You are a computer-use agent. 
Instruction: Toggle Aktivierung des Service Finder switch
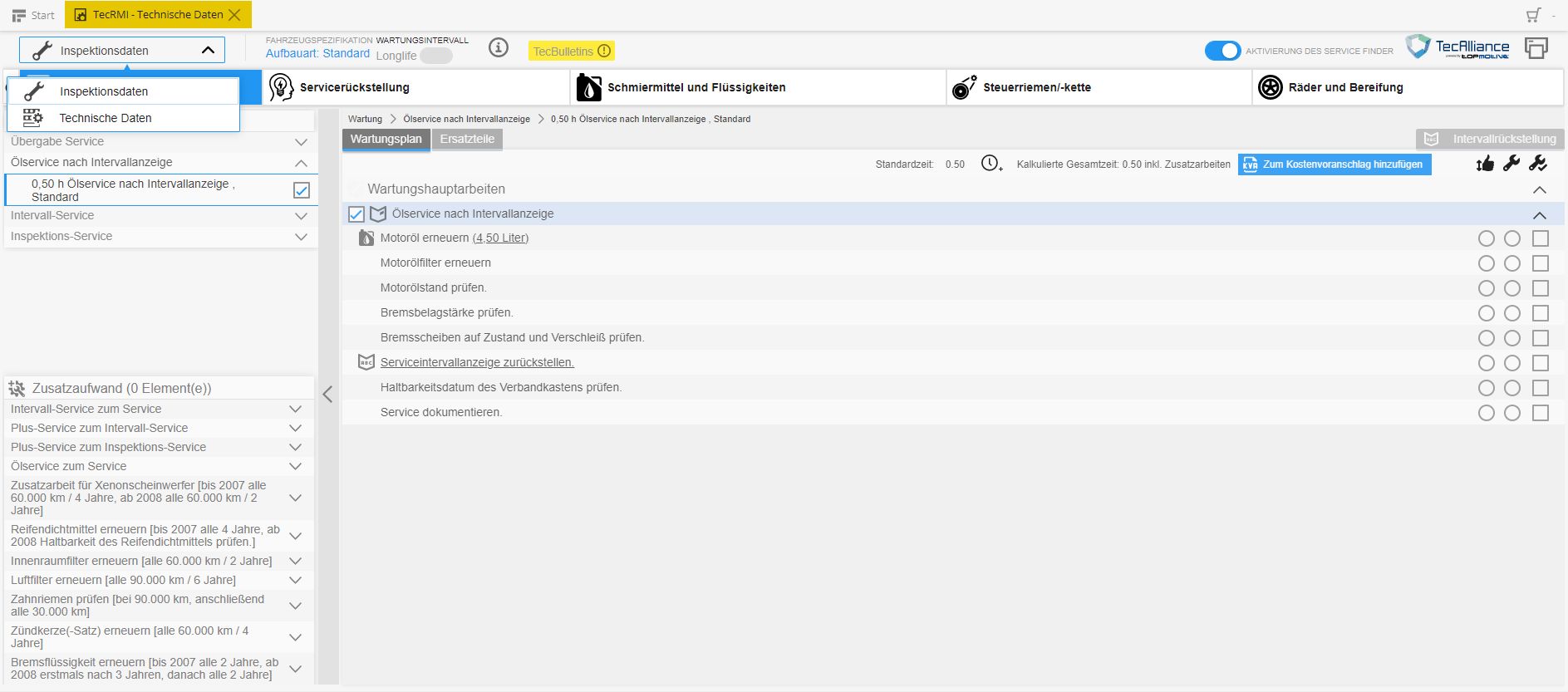point(1222,51)
